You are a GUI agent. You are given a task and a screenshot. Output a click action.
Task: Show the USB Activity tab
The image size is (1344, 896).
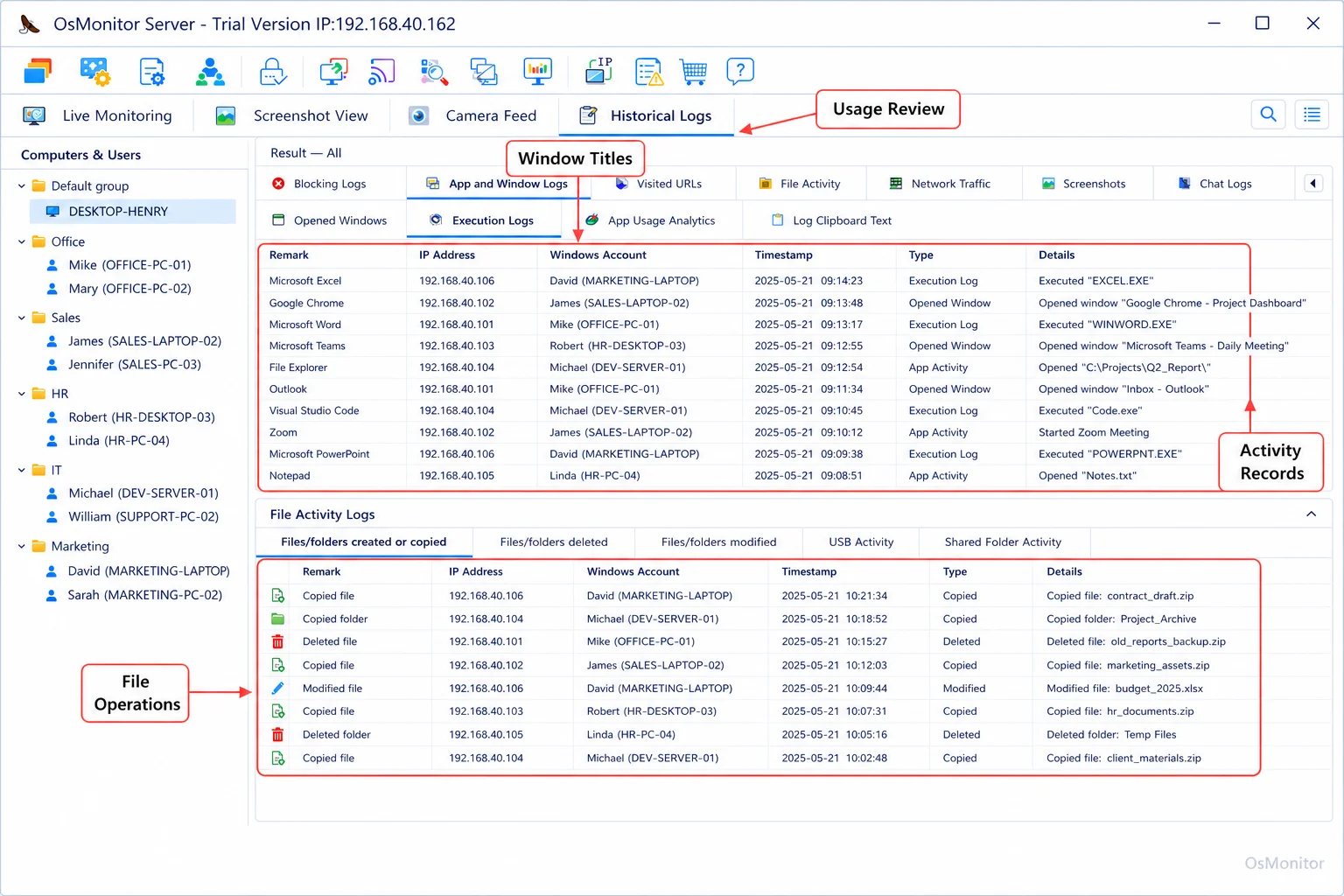861,542
